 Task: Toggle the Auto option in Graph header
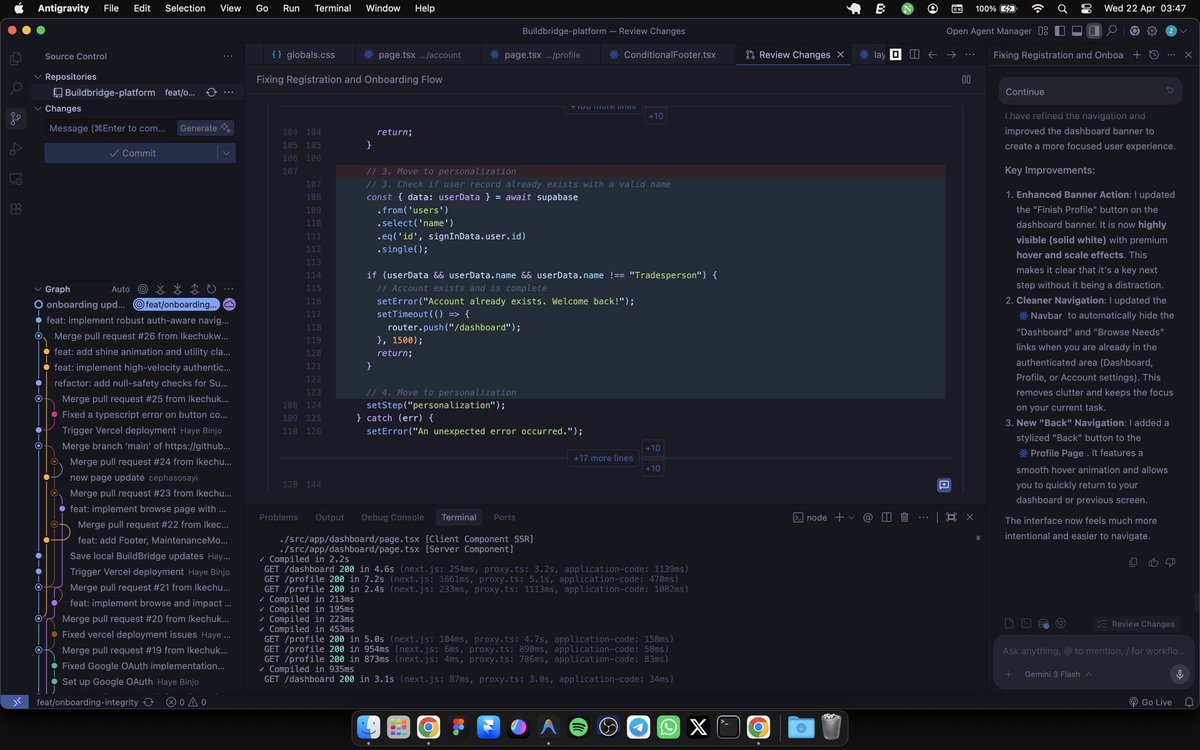(120, 288)
